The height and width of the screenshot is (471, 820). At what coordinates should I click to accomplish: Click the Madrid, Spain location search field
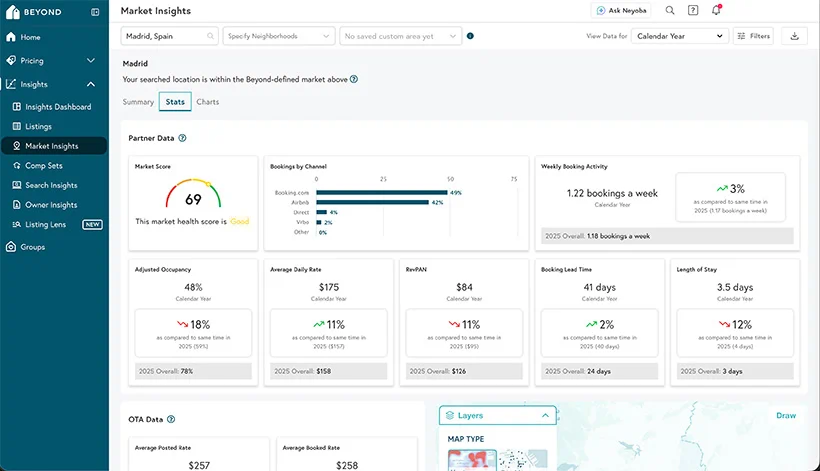tap(169, 36)
